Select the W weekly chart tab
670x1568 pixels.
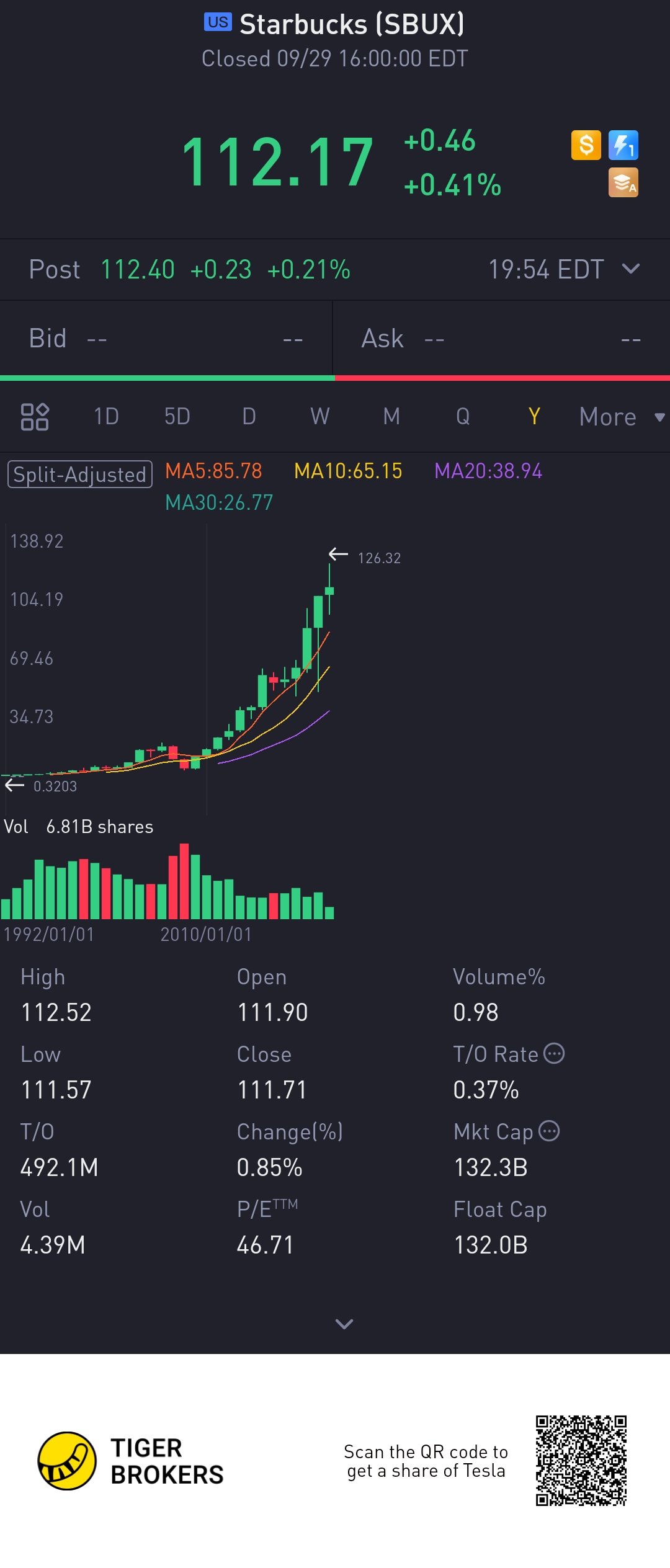point(320,417)
